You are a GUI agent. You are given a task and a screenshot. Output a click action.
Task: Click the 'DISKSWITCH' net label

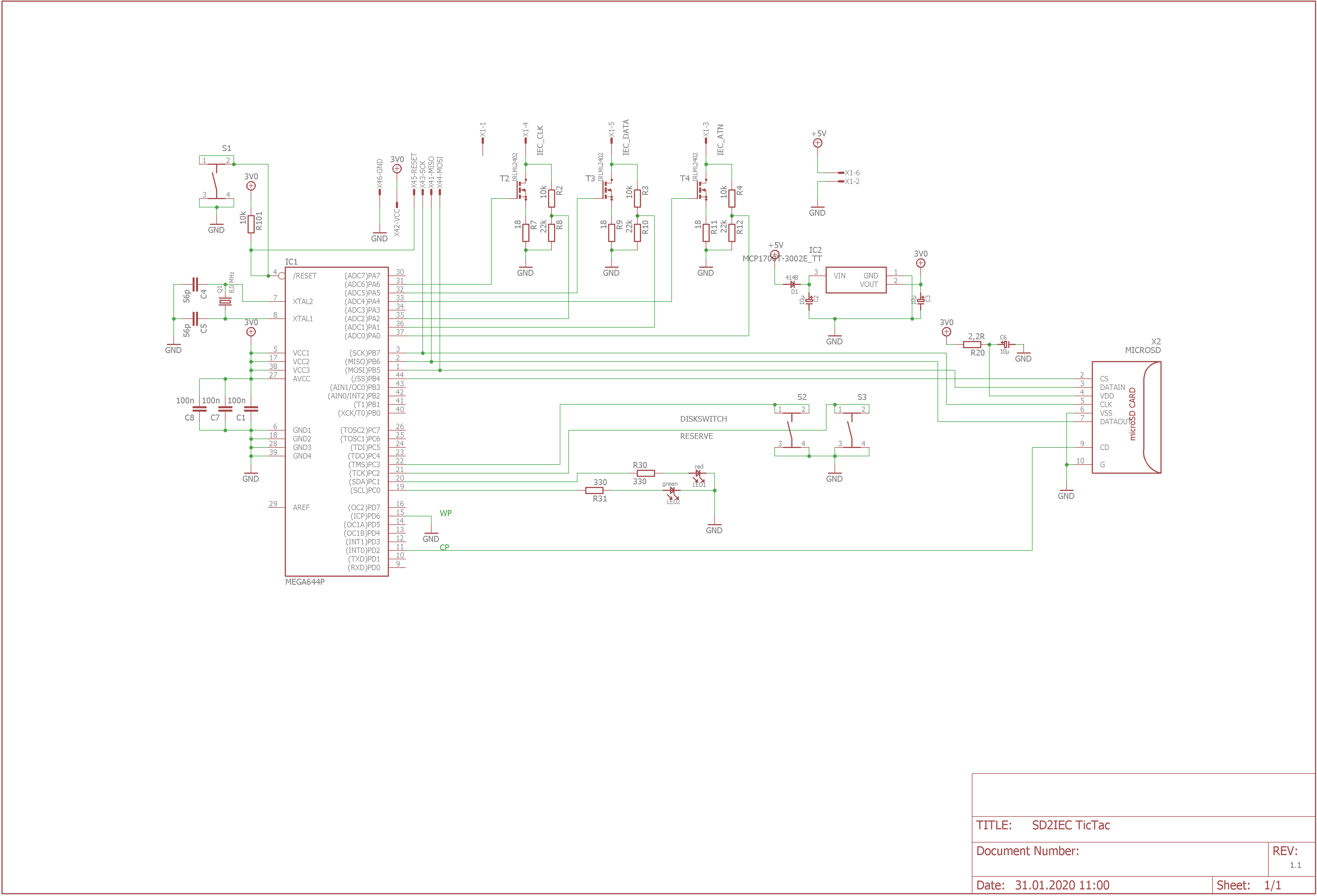pyautogui.click(x=703, y=419)
